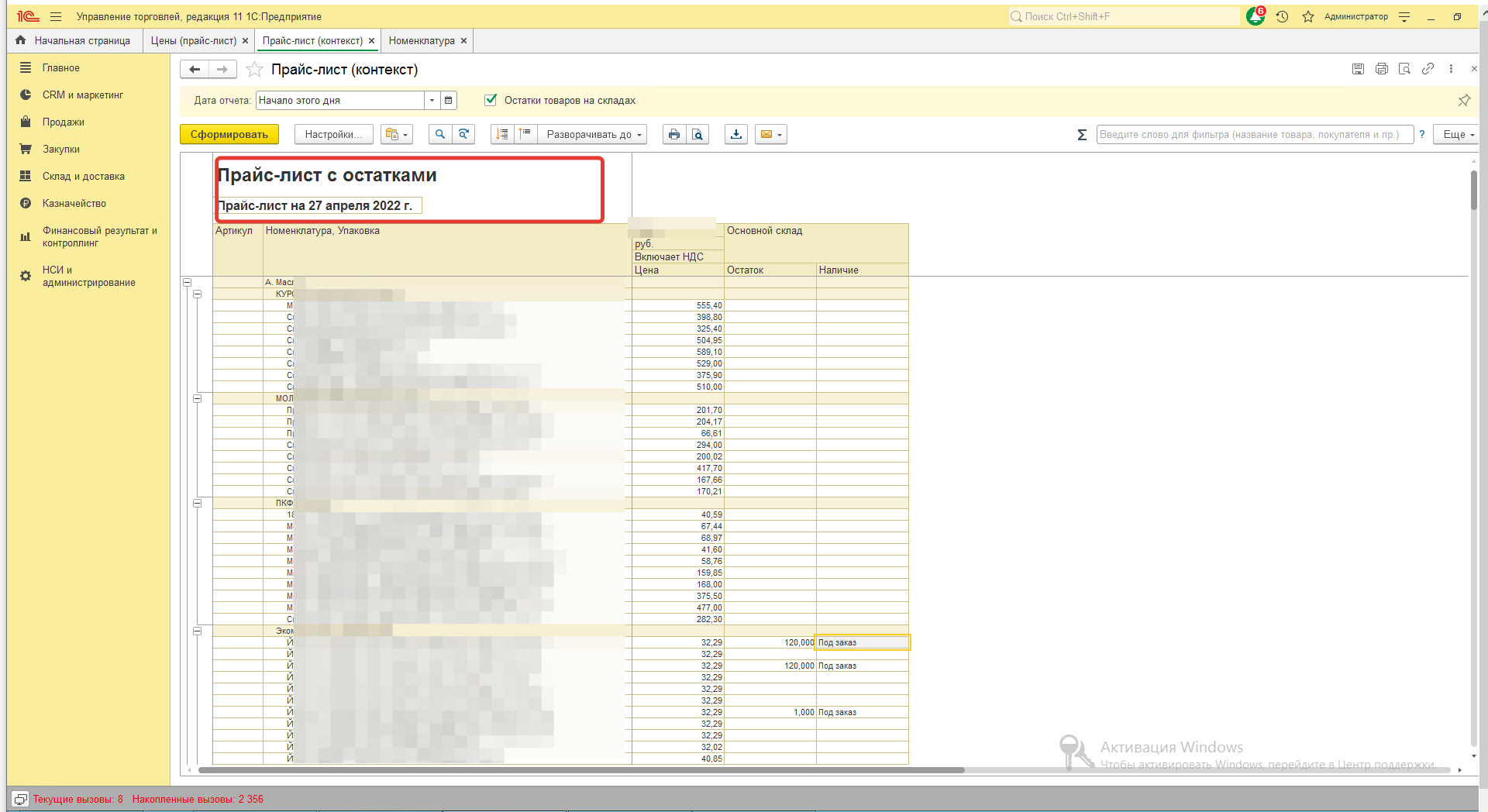Open the notifications bell with badge
Image resolution: width=1488 pixels, height=812 pixels.
(1255, 16)
